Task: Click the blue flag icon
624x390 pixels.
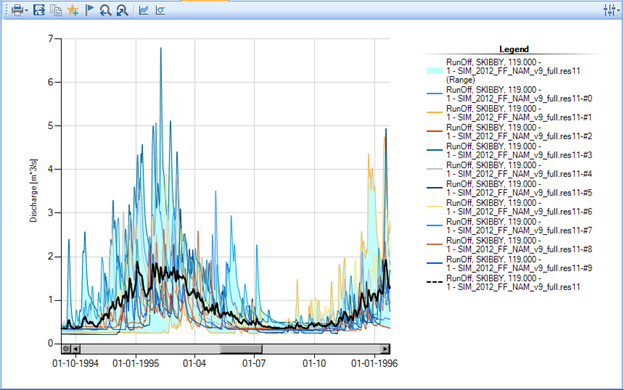Action: [90, 10]
